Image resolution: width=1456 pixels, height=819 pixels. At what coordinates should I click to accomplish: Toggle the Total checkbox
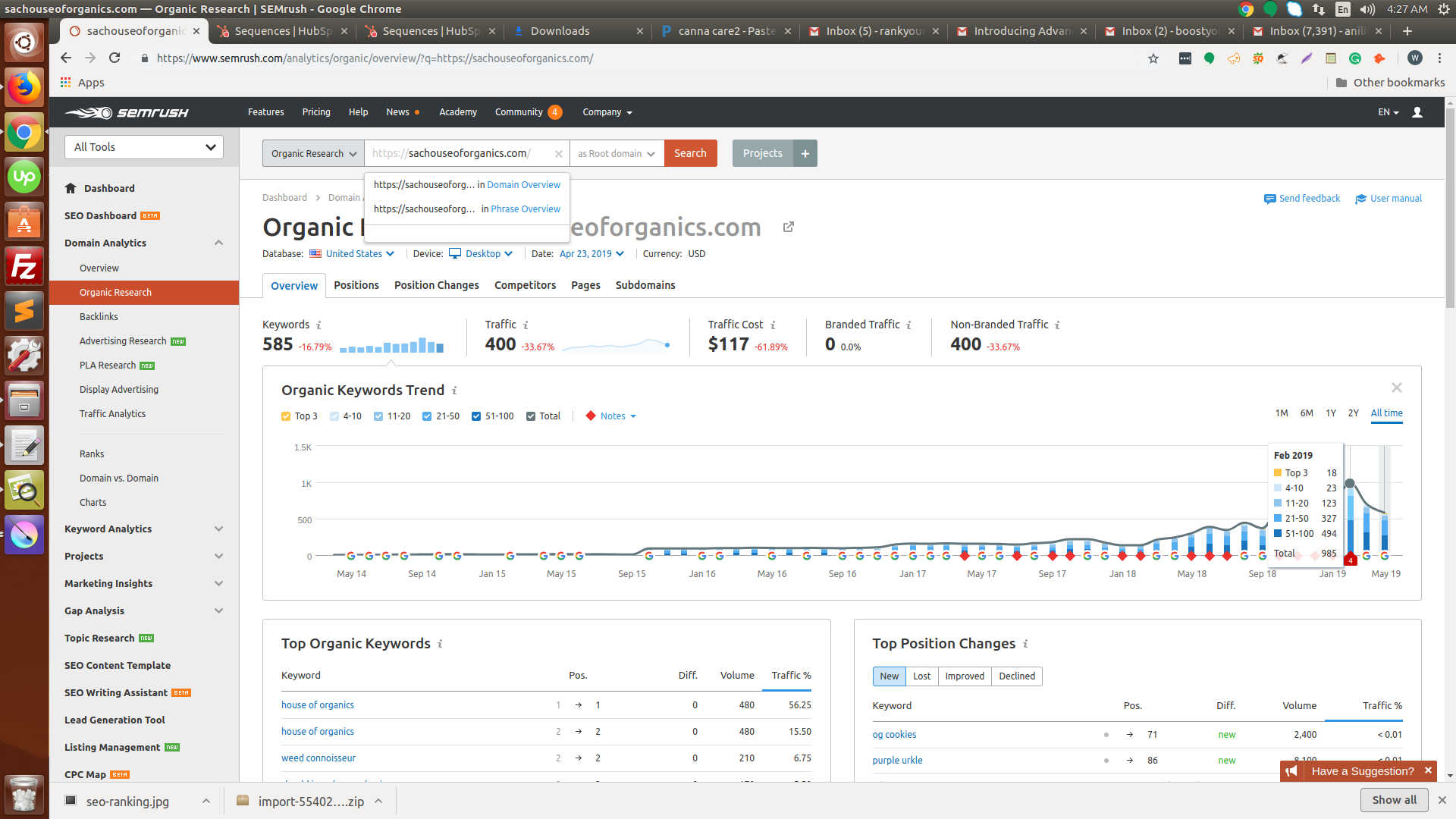point(531,416)
